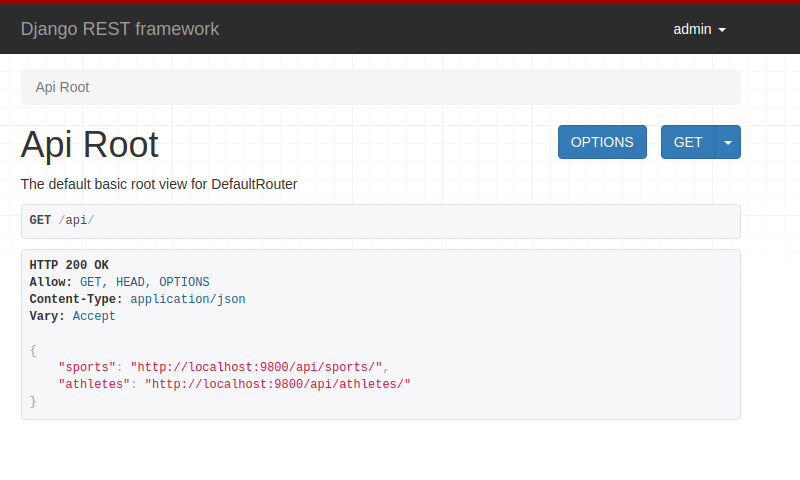Open the Django REST framework brand link
The image size is (800, 480).
click(120, 29)
